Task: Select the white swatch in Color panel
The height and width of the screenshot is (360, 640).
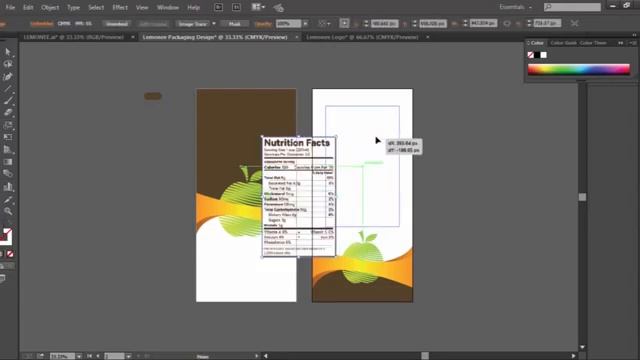Action: click(544, 55)
